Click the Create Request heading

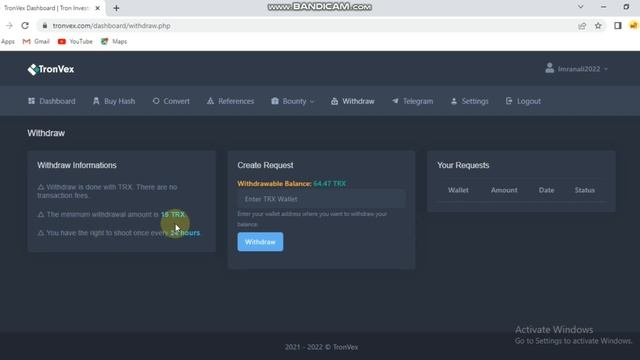[265, 165]
